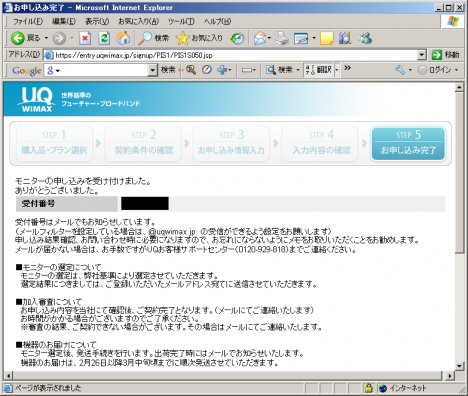
Task: Open the Forward button history dropdown arrow
Action: [72, 38]
